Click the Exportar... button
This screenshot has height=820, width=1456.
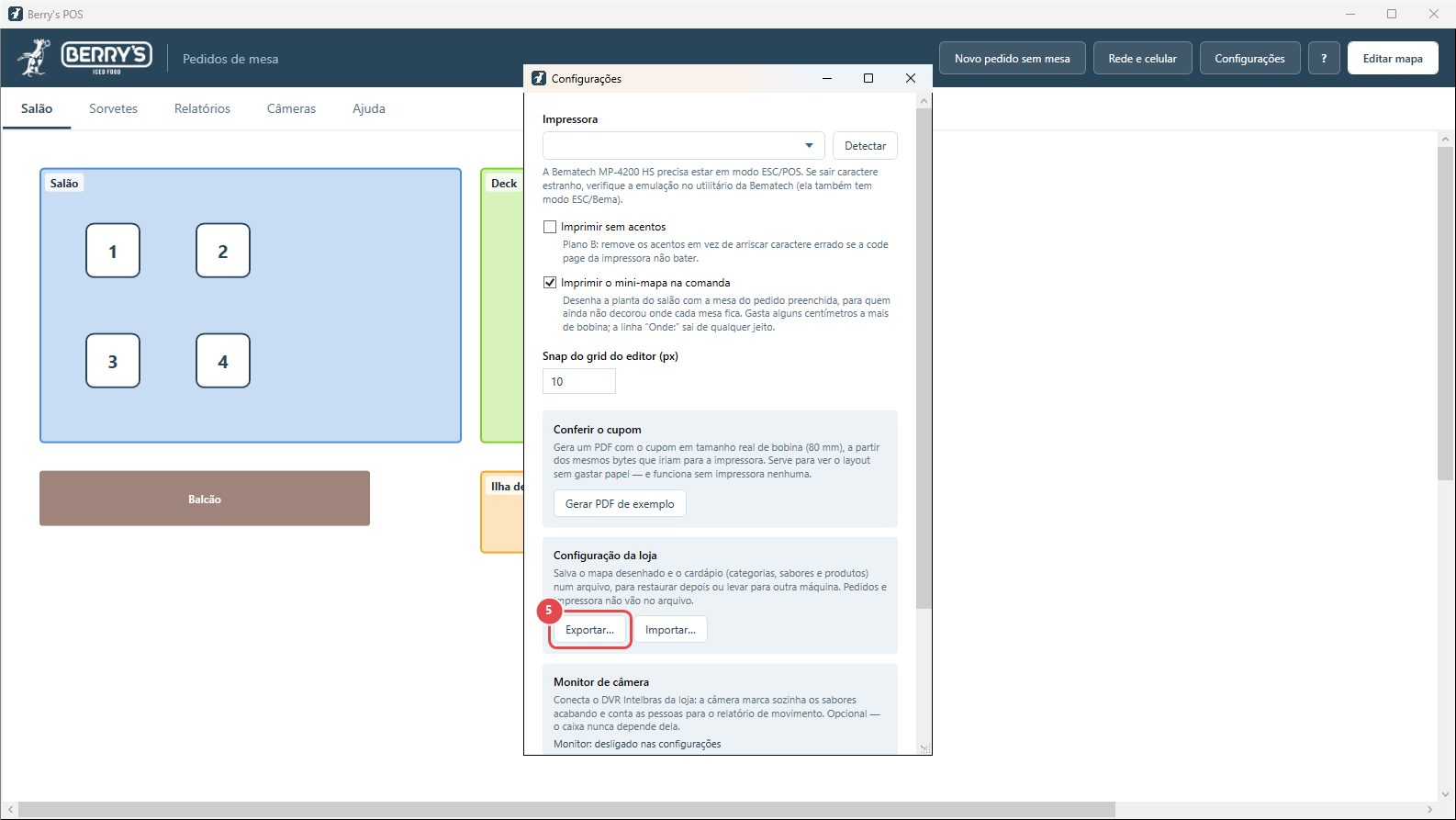pos(589,630)
